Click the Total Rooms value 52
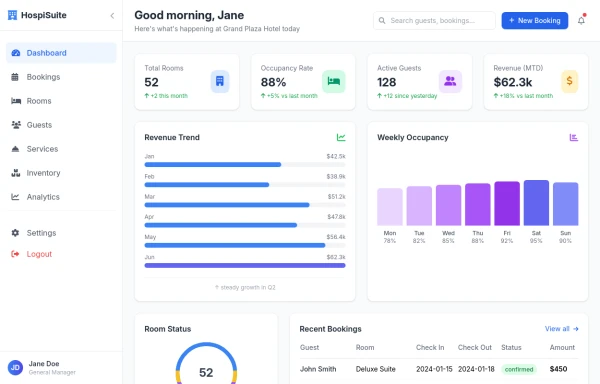This screenshot has height=384, width=600. [152, 82]
